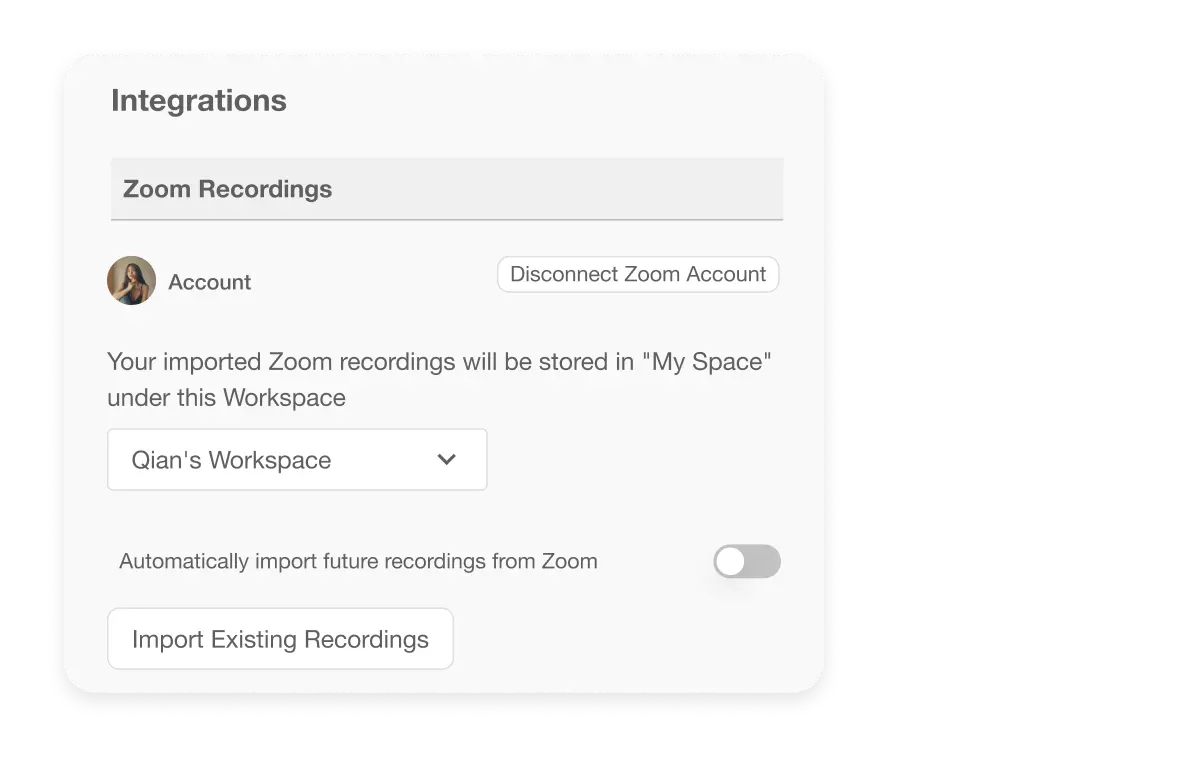Click Disconnect Zoom Account
This screenshot has height=760, width=1200.
637,273
